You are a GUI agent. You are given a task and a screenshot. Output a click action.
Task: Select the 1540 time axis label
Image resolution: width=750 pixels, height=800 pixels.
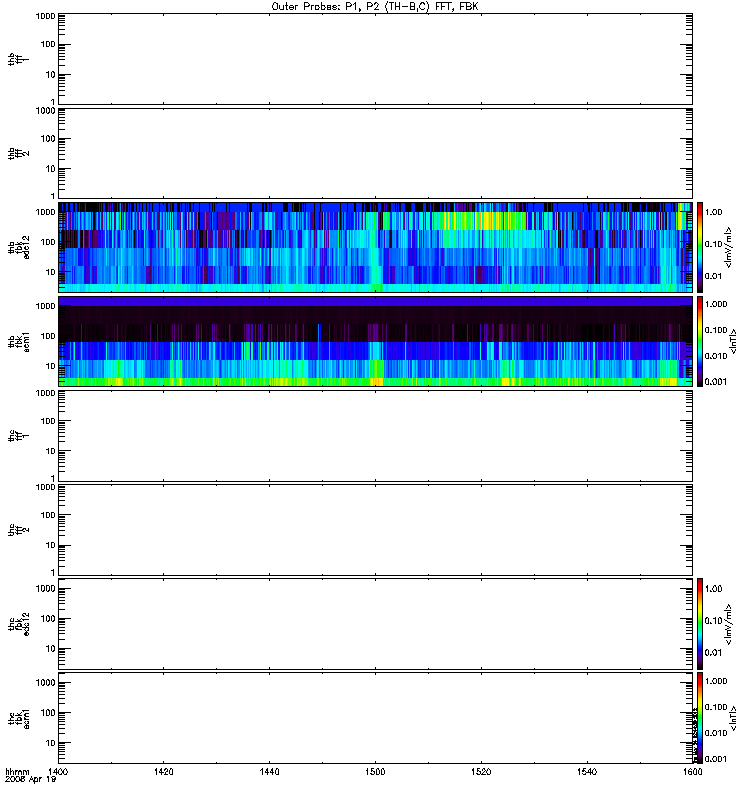point(587,772)
